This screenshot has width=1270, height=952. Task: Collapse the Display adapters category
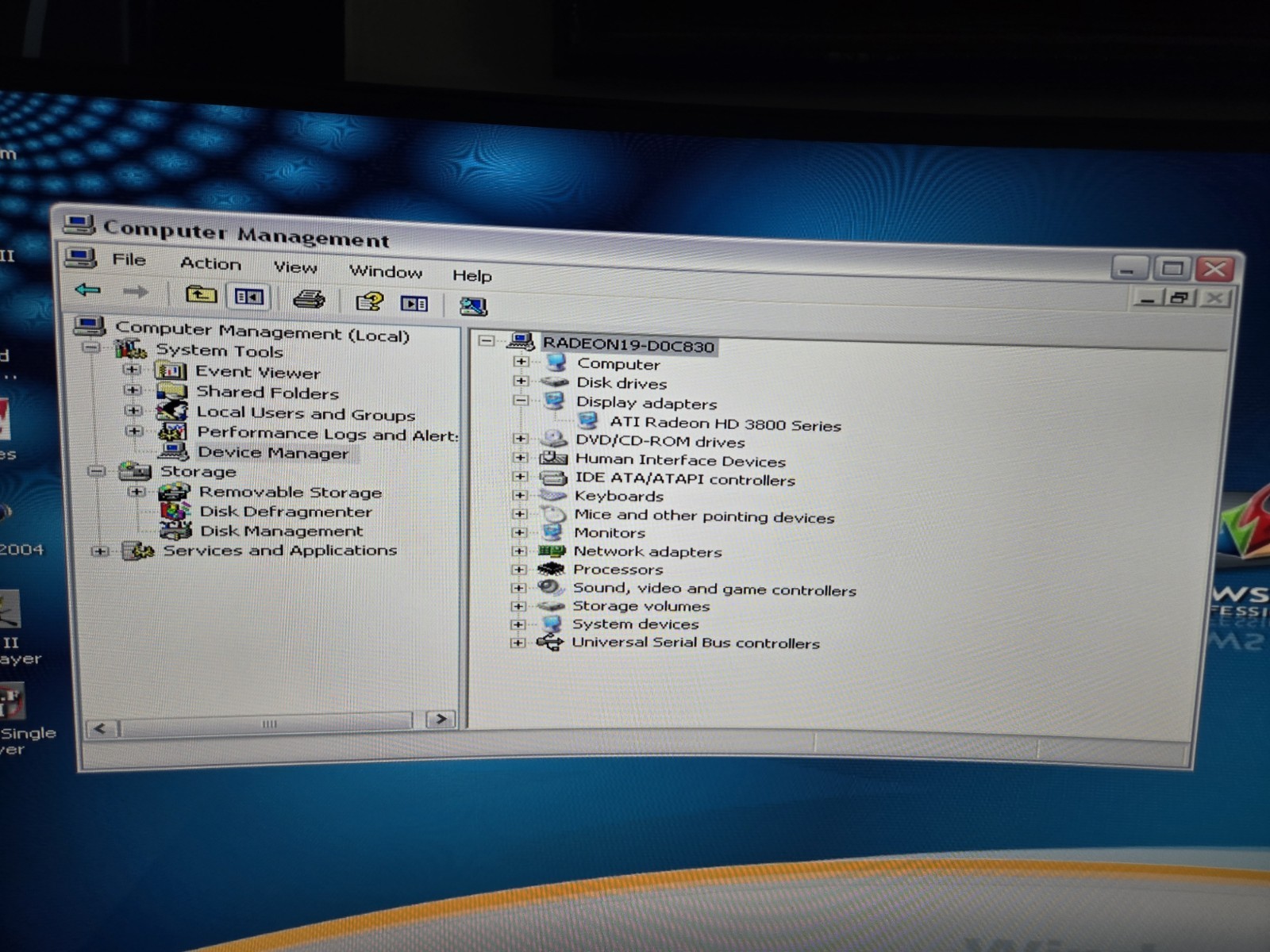521,401
